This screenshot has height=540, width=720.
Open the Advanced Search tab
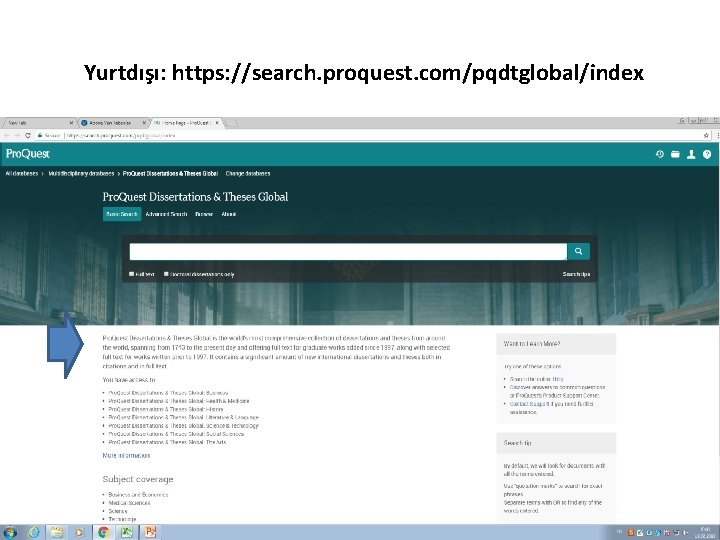[166, 214]
